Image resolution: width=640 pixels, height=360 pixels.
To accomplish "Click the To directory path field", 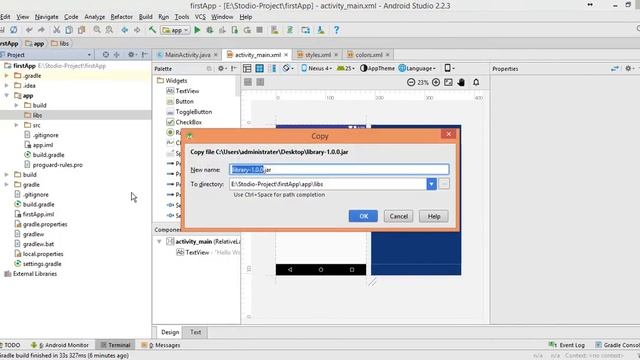I will pos(328,184).
